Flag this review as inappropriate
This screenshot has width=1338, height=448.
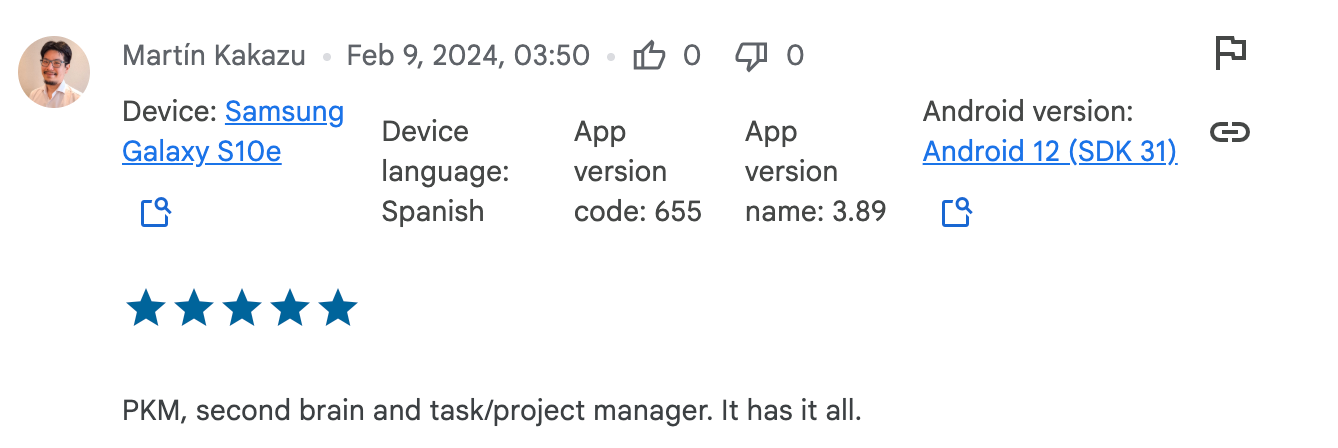[1230, 52]
